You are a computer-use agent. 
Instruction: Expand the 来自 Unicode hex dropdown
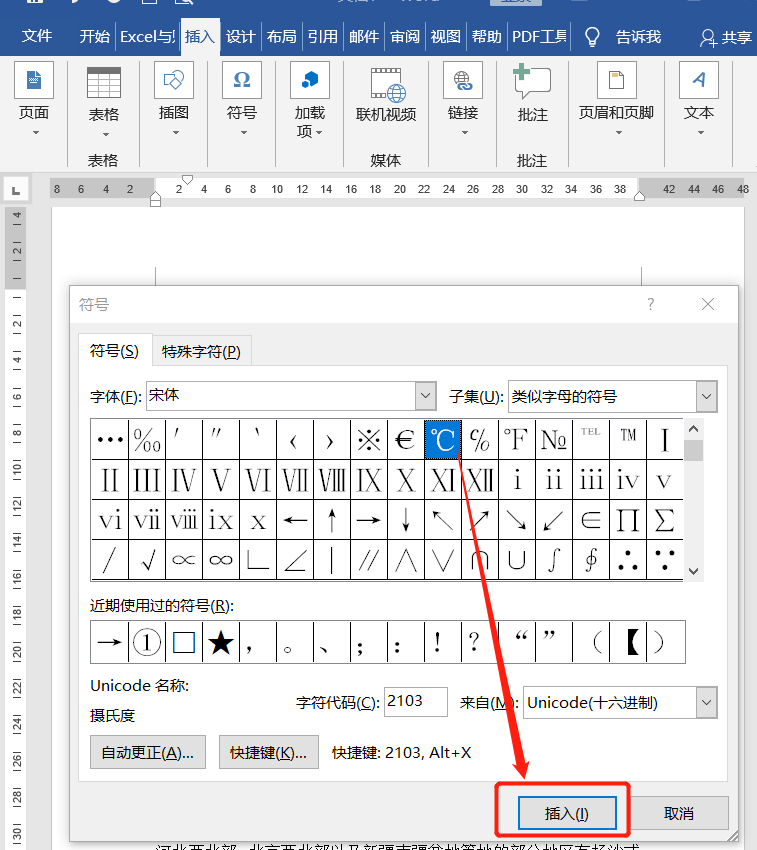706,703
